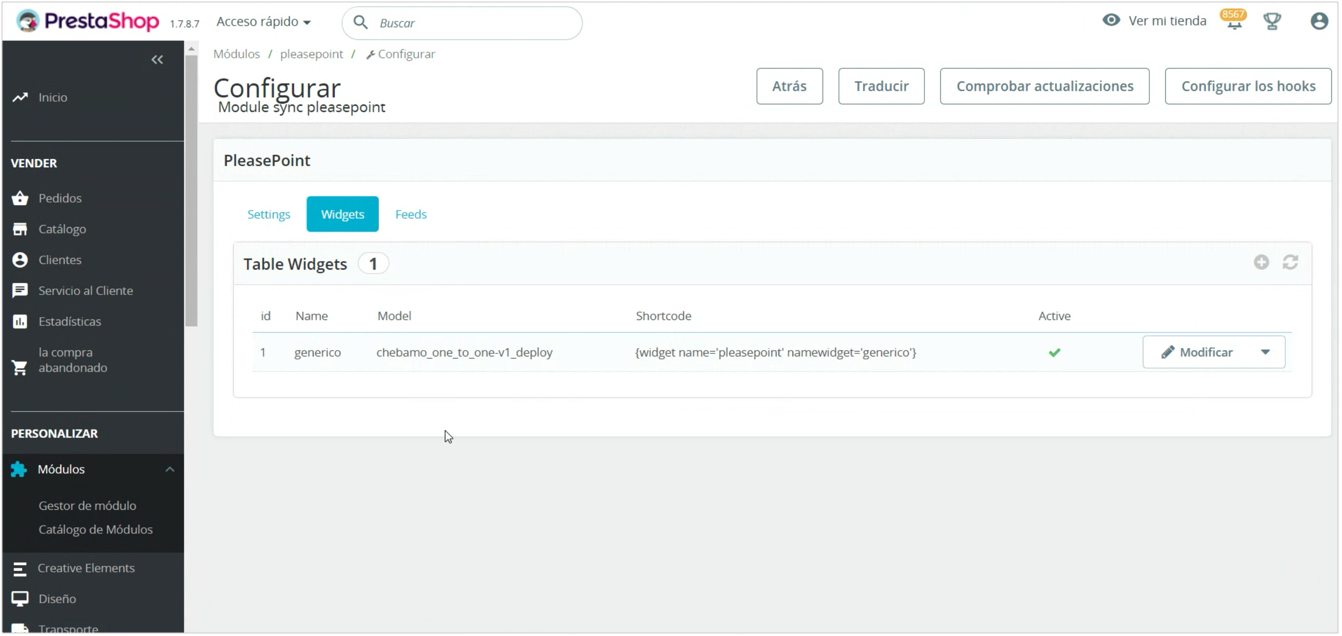Image resolution: width=1342 pixels, height=636 pixels.
Task: Collapse the Módulos sidebar section
Action: pos(169,470)
